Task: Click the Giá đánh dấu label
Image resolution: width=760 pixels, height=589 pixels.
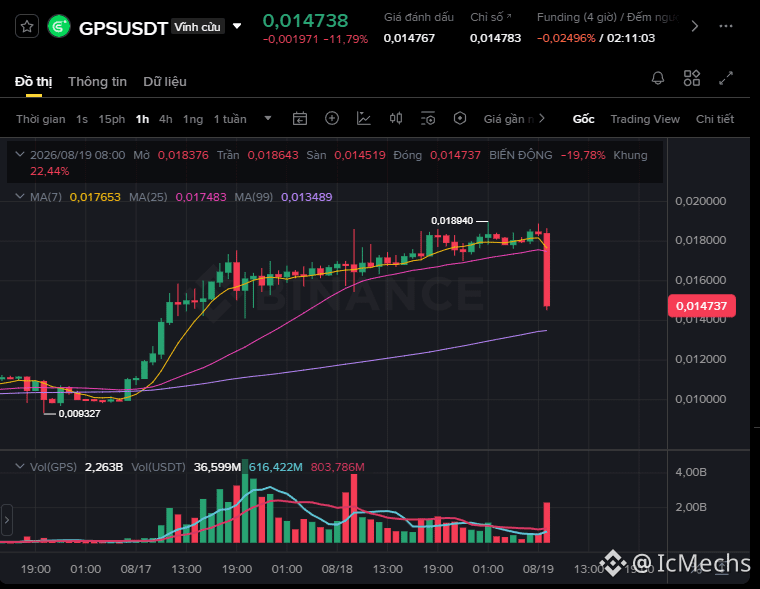Action: coord(419,17)
